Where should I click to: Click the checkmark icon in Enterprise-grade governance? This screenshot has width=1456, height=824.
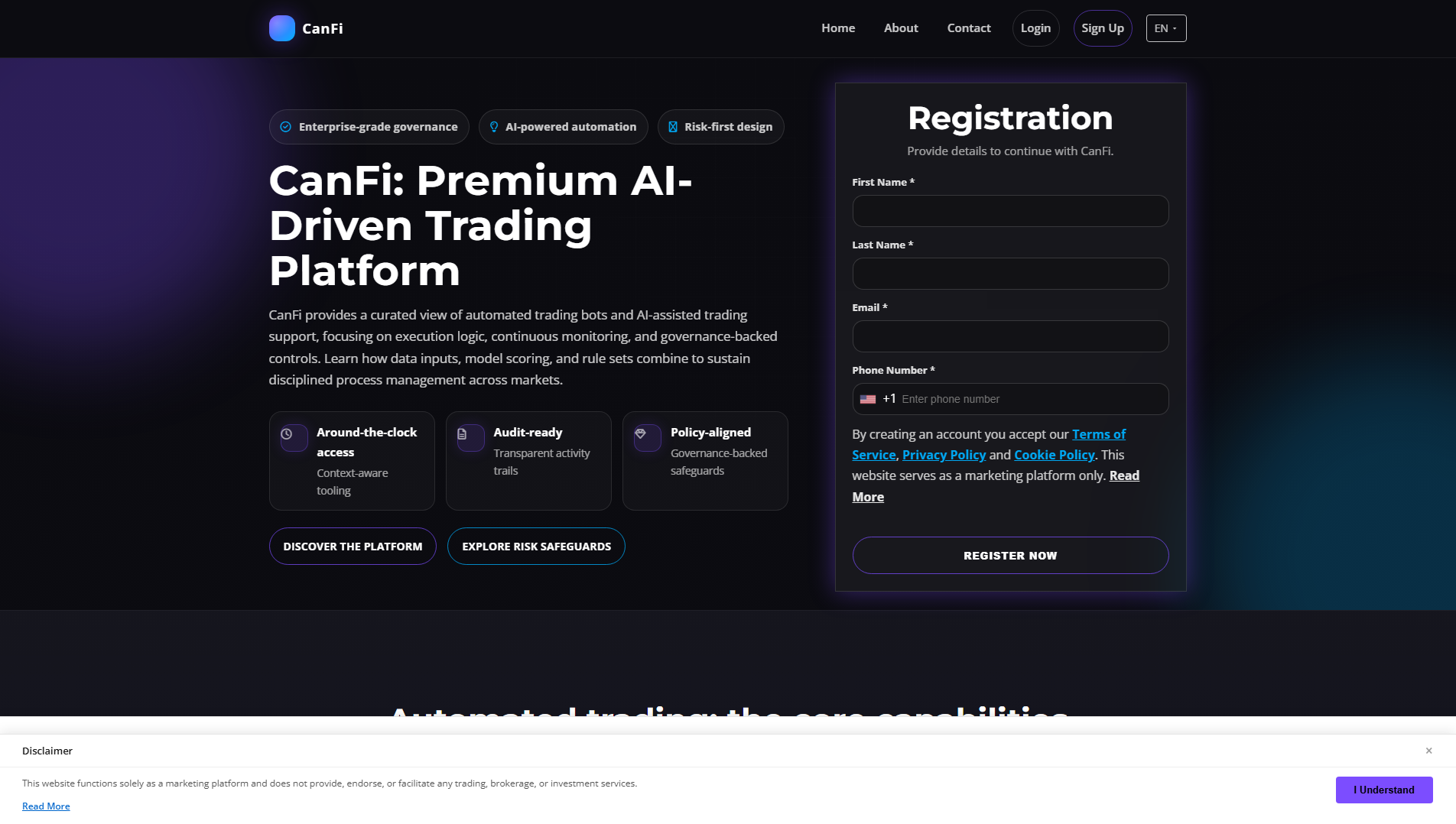[285, 127]
